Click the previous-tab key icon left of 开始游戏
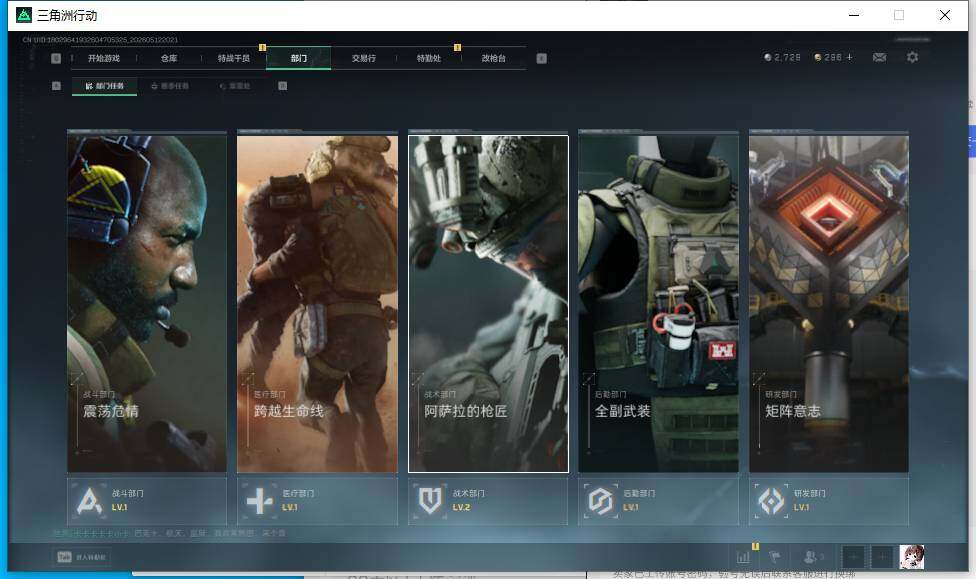 pos(56,58)
